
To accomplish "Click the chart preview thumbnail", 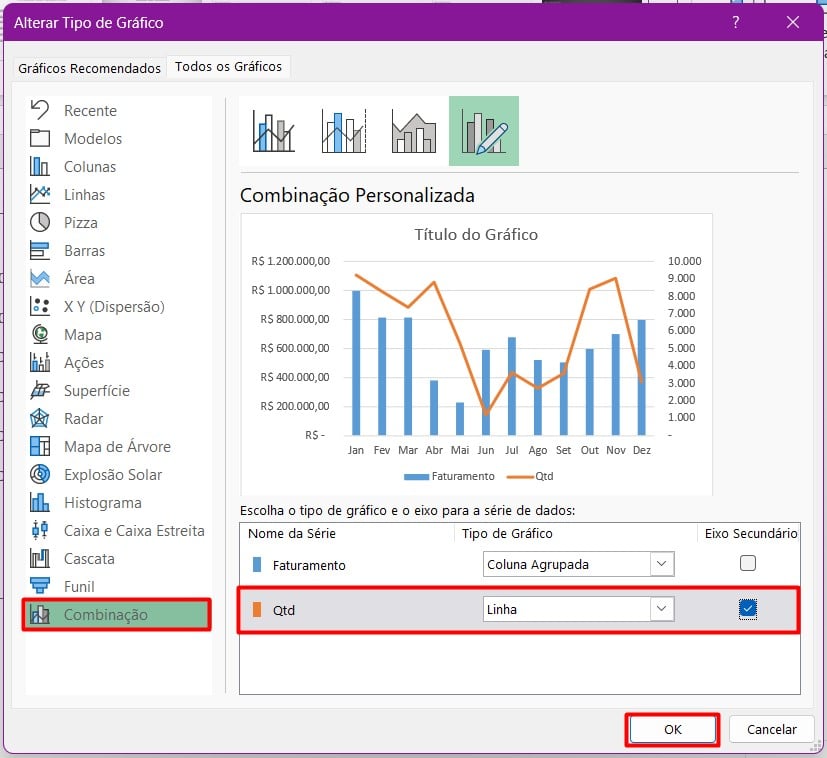I will [x=476, y=354].
